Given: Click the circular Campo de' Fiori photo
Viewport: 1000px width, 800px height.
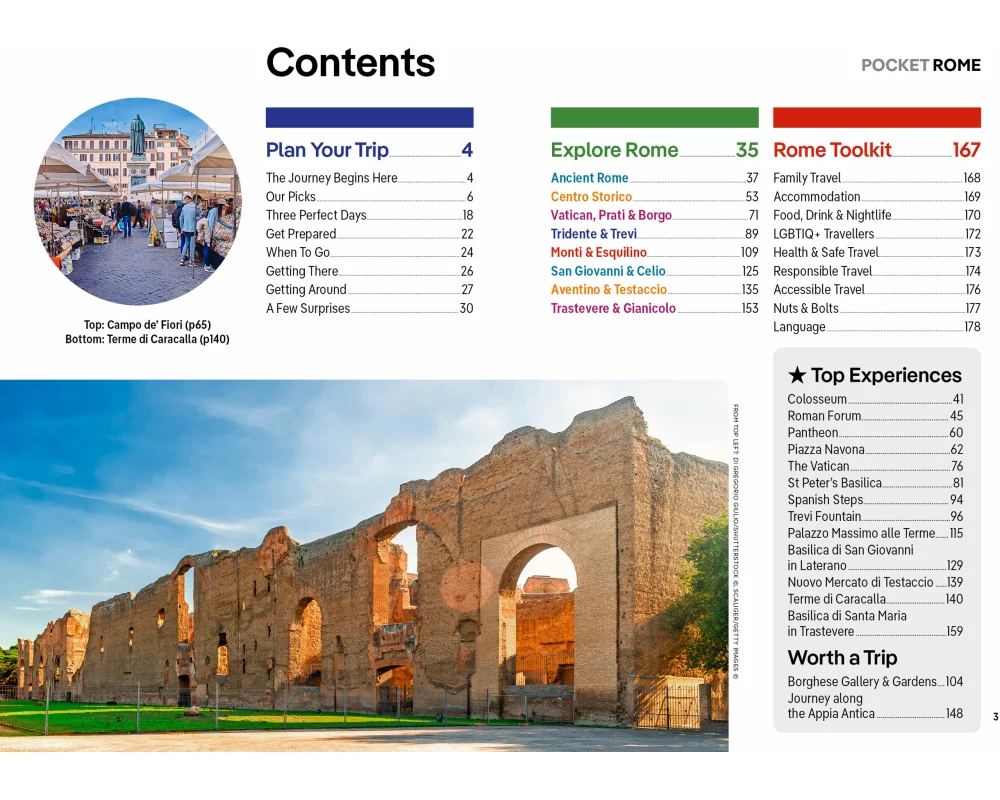Looking at the screenshot, I should (x=138, y=202).
